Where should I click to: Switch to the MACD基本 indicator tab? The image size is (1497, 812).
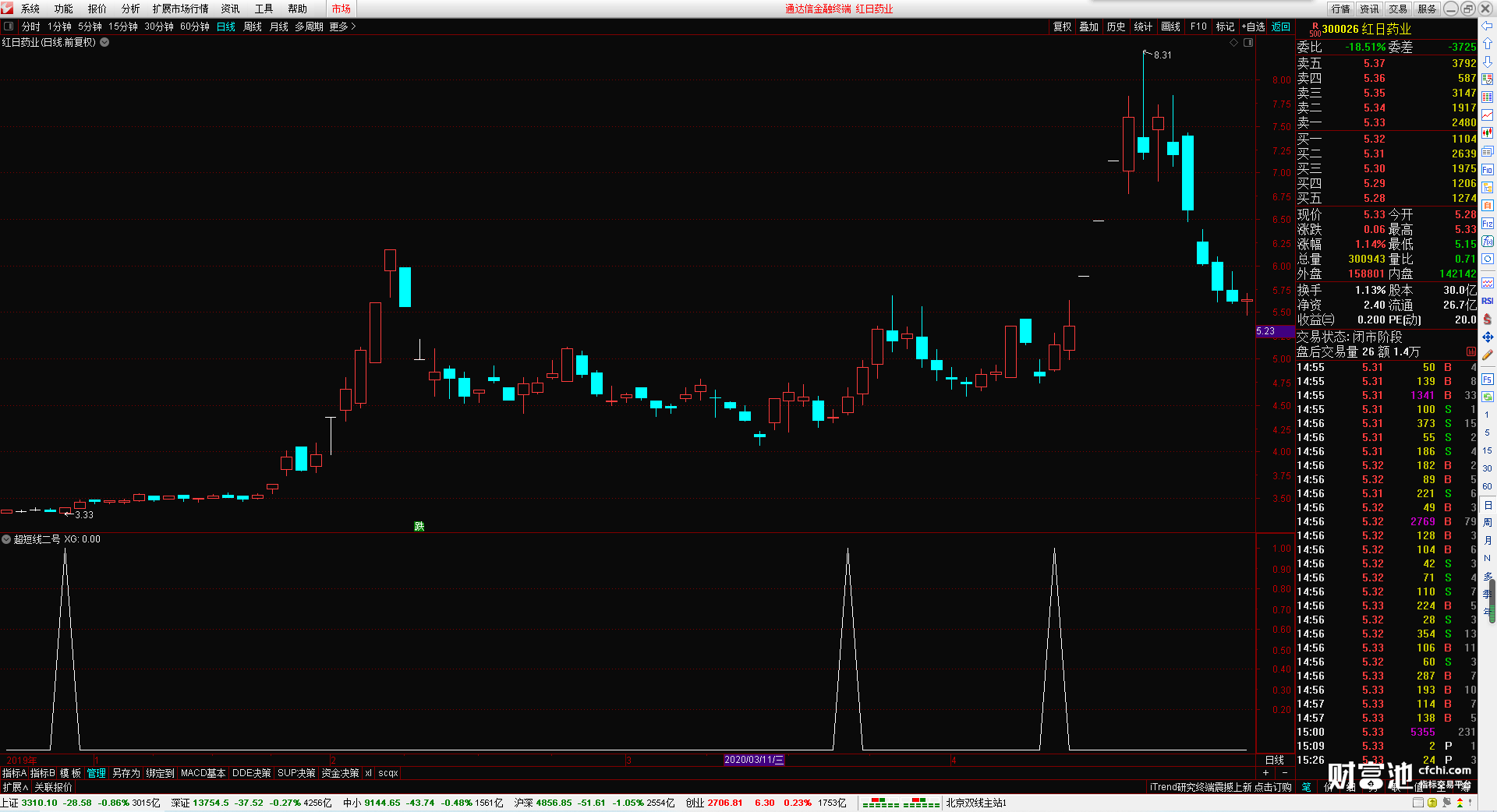(x=203, y=773)
